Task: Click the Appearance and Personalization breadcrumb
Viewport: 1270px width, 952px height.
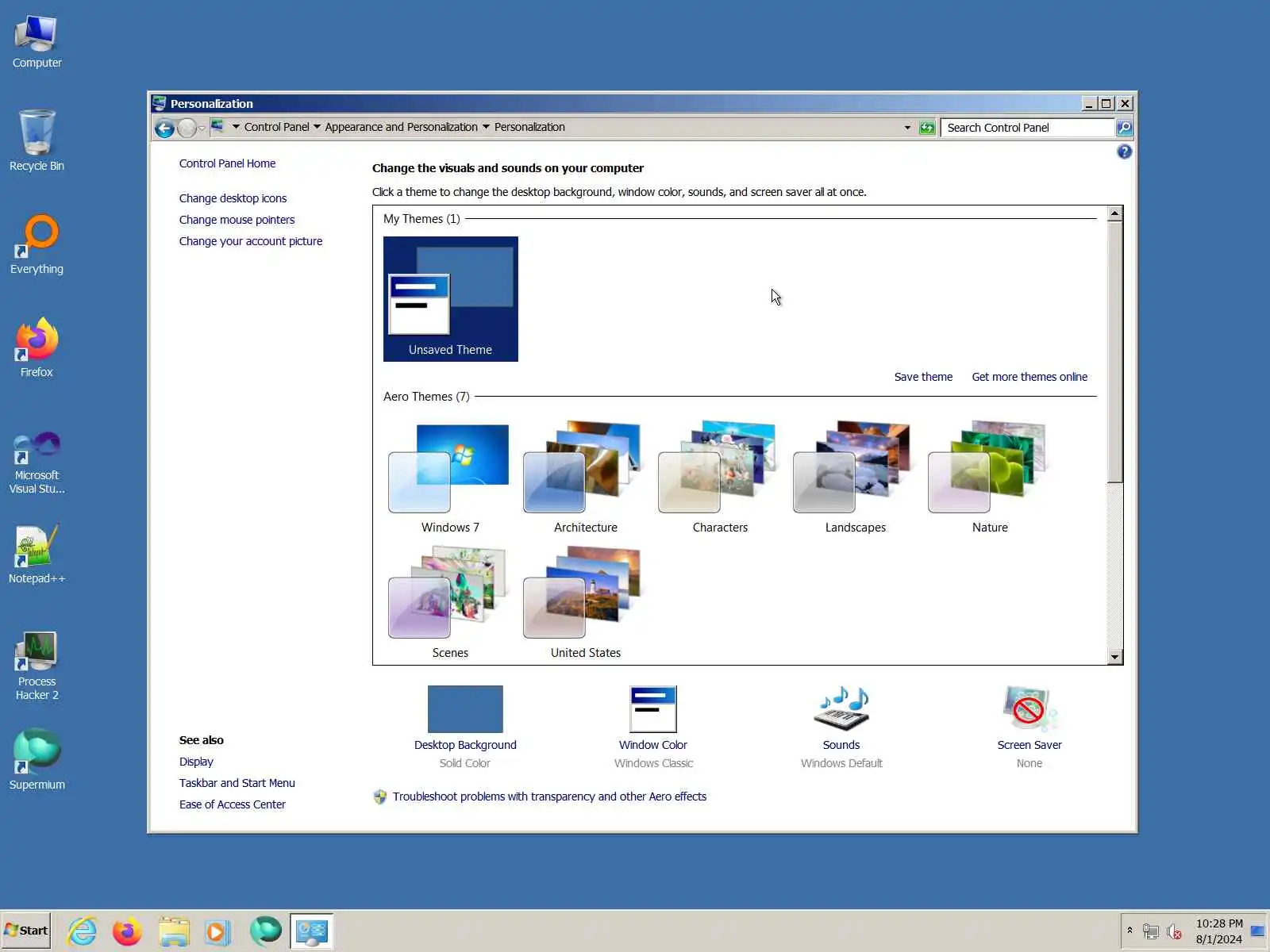Action: (401, 127)
